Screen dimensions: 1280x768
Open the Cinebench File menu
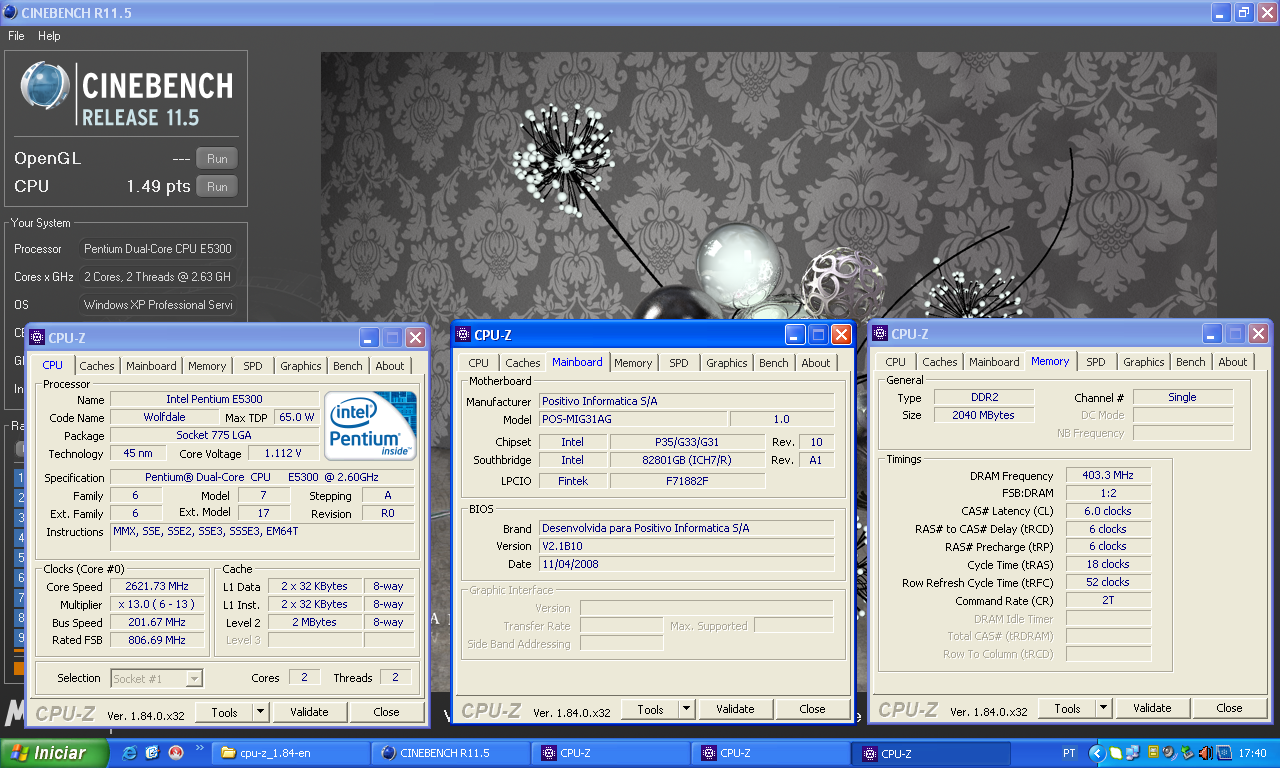point(16,36)
